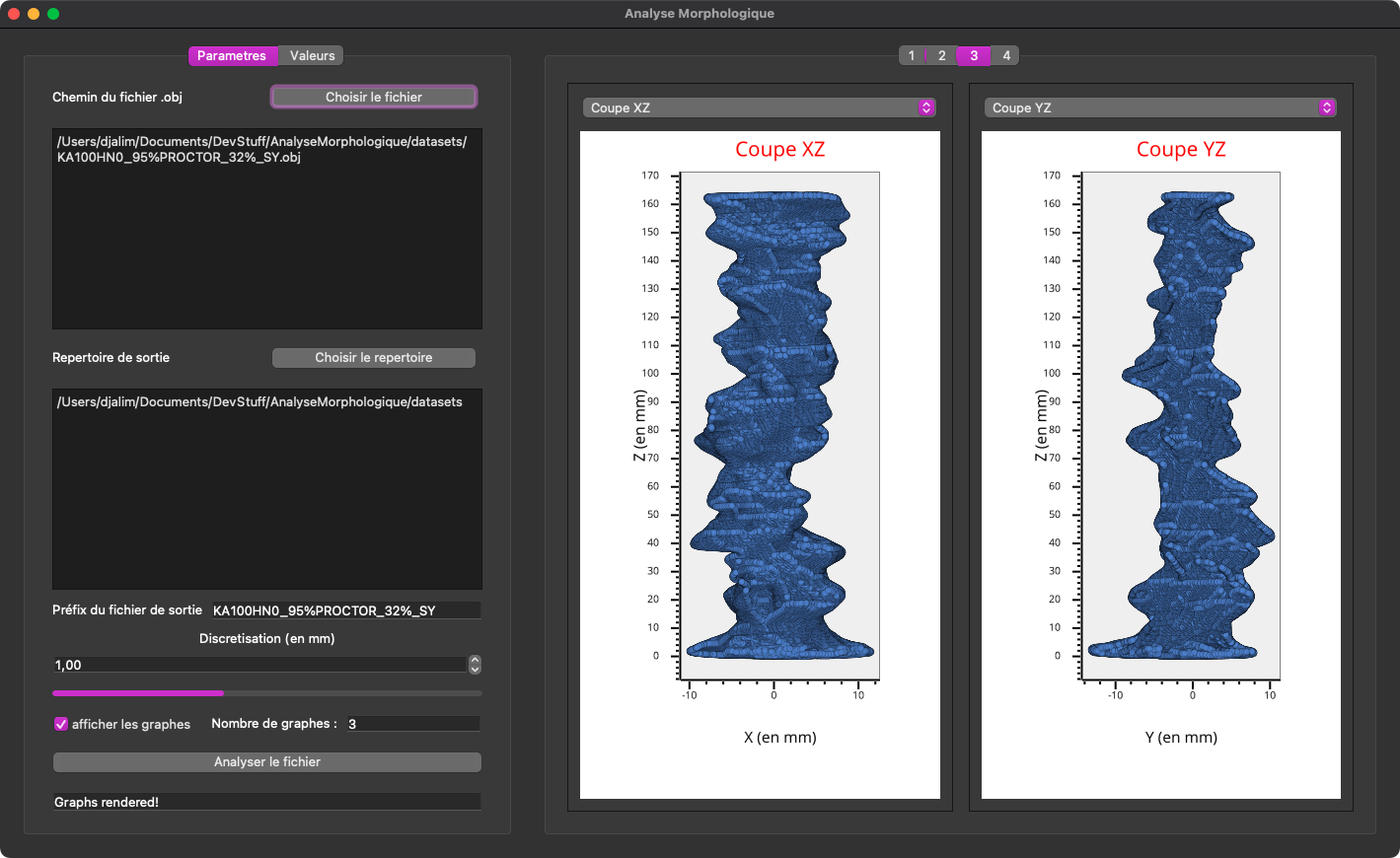Screen dimensions: 1400x858
Task: Click the Discretisation value field
Action: click(x=258, y=665)
